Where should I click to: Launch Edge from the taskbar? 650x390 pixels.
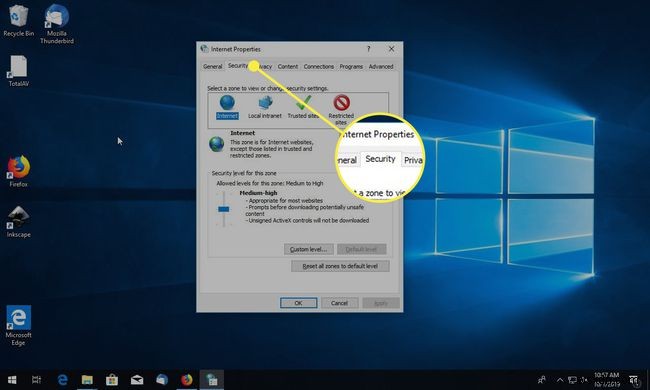pos(63,380)
